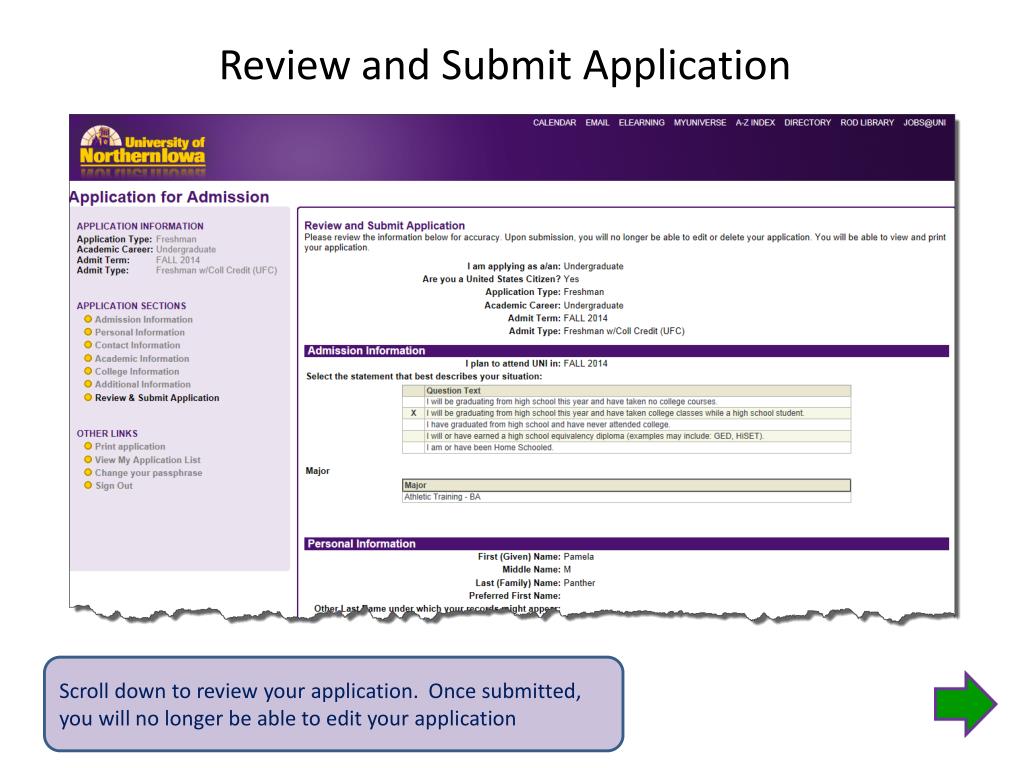Screen dimensions: 1024x768
Task: Open College Information section
Action: tap(136, 372)
